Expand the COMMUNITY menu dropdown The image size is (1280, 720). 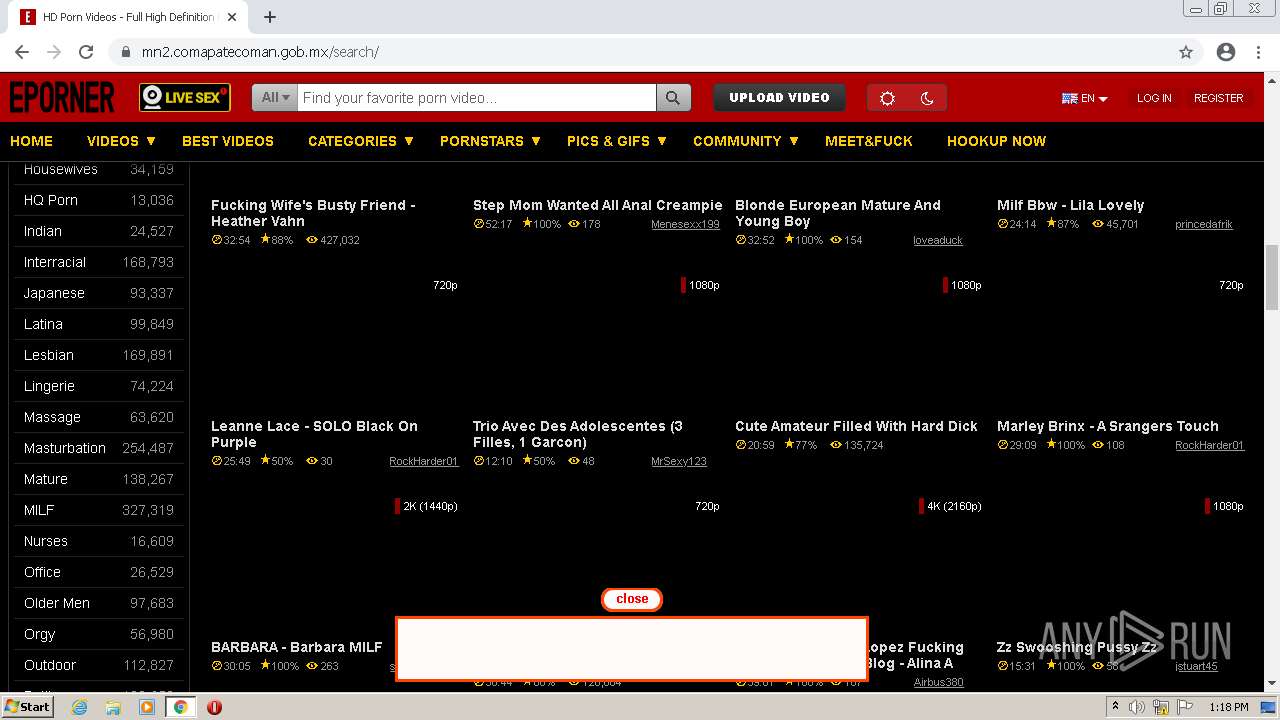click(x=746, y=141)
